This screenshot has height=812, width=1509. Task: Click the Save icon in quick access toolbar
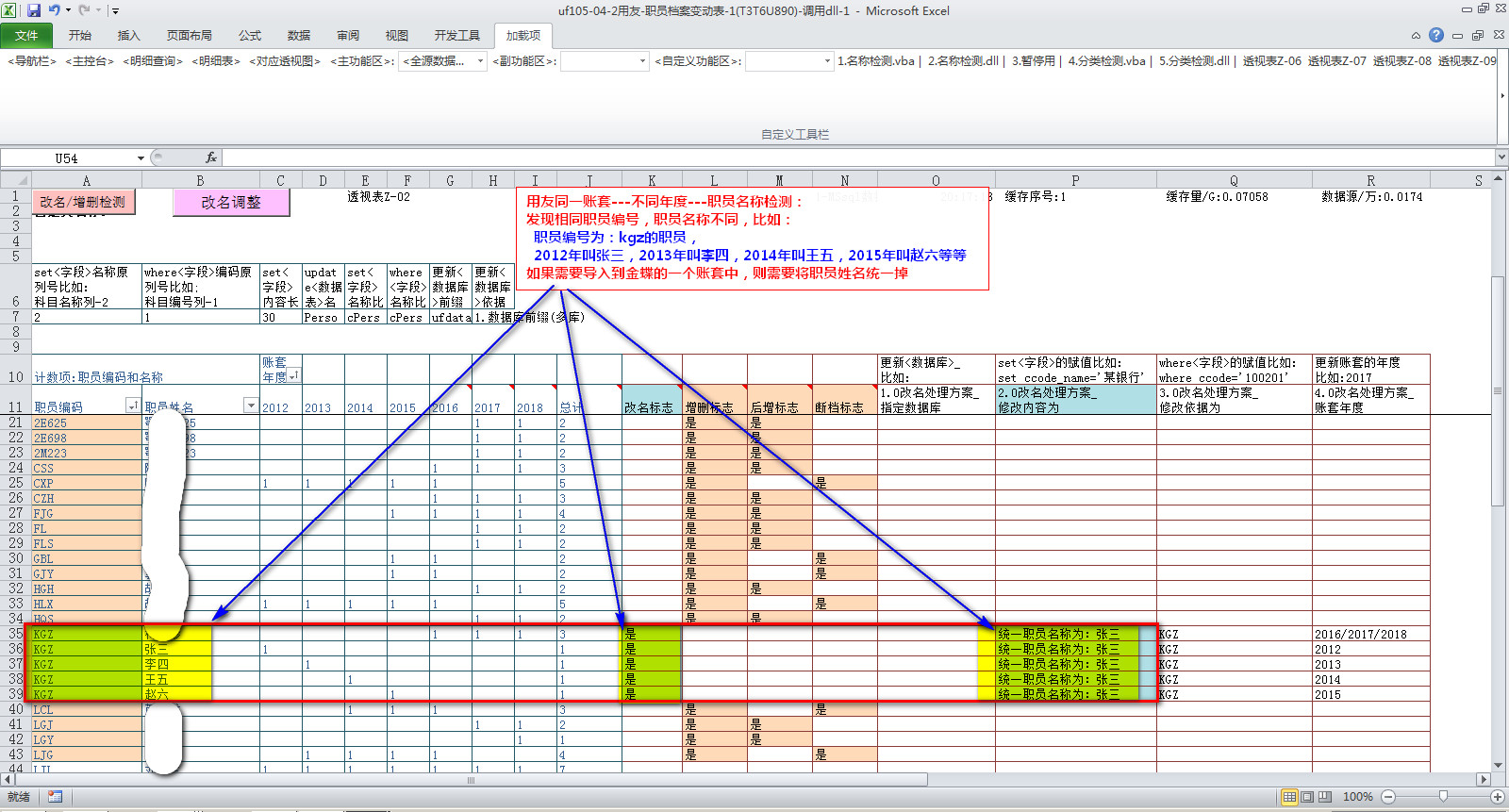point(34,10)
